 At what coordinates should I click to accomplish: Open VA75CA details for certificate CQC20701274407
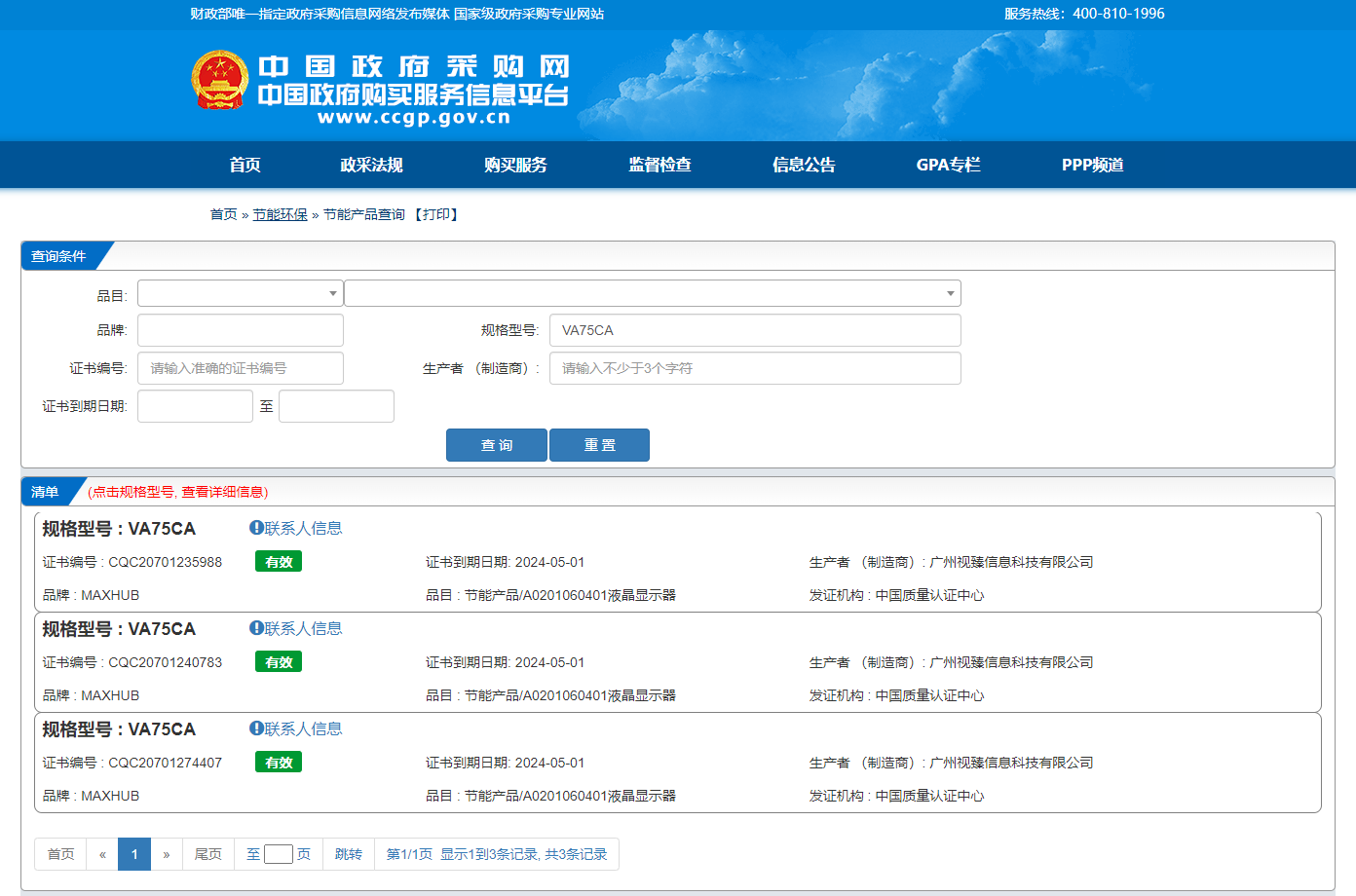point(119,729)
